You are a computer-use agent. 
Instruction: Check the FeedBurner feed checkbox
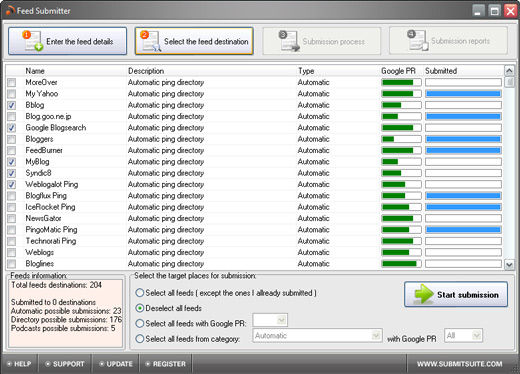click(12, 150)
